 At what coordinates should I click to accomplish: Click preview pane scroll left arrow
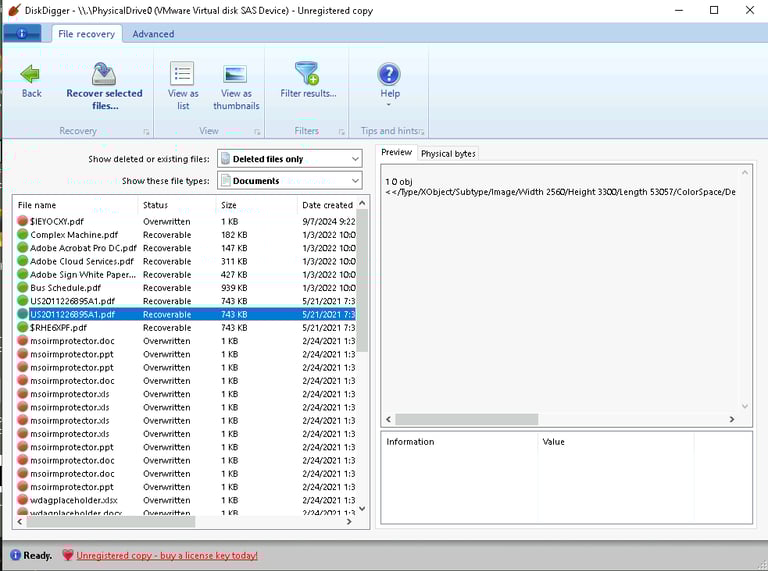pos(388,419)
